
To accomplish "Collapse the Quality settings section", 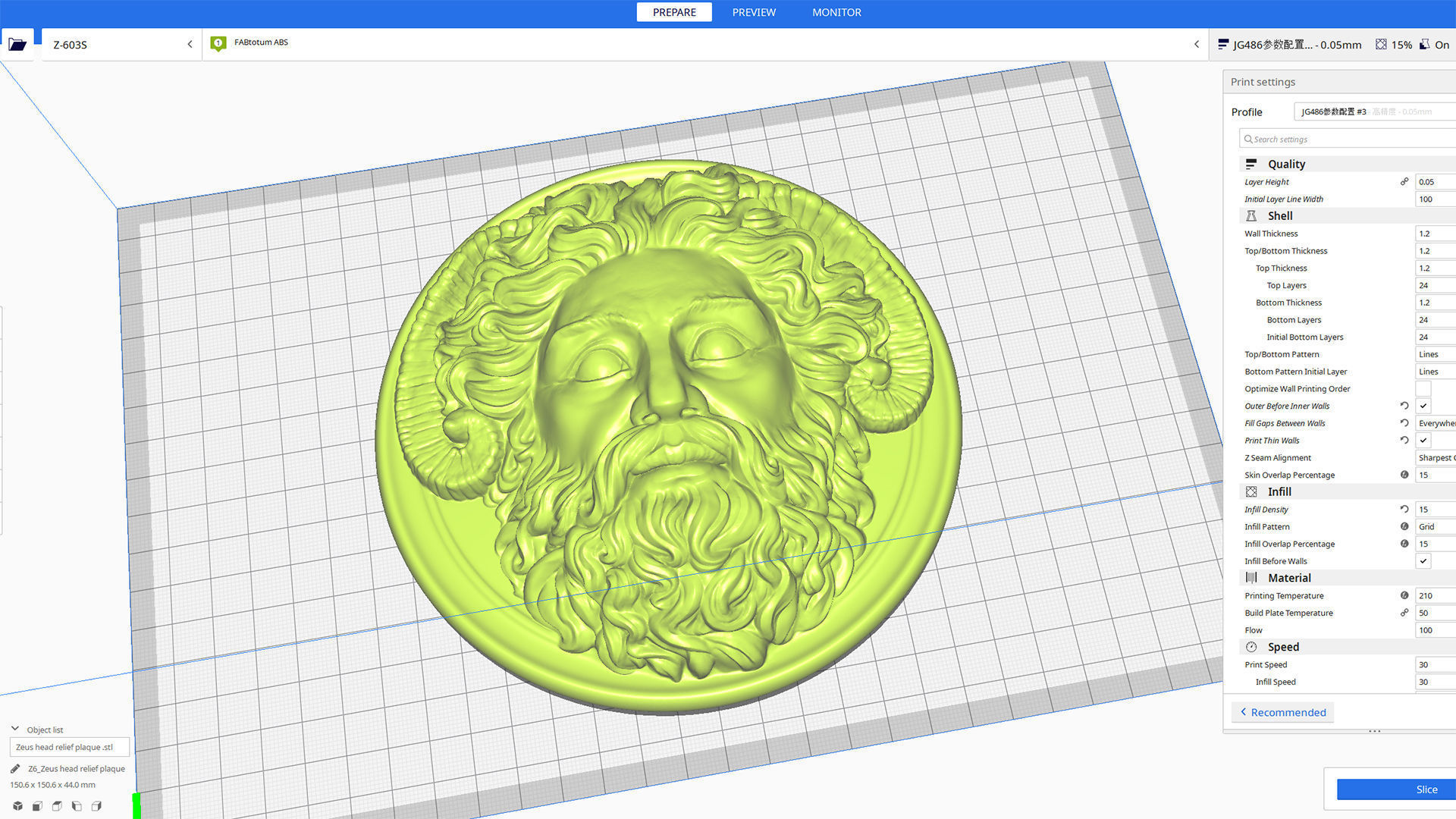I will (x=1286, y=165).
